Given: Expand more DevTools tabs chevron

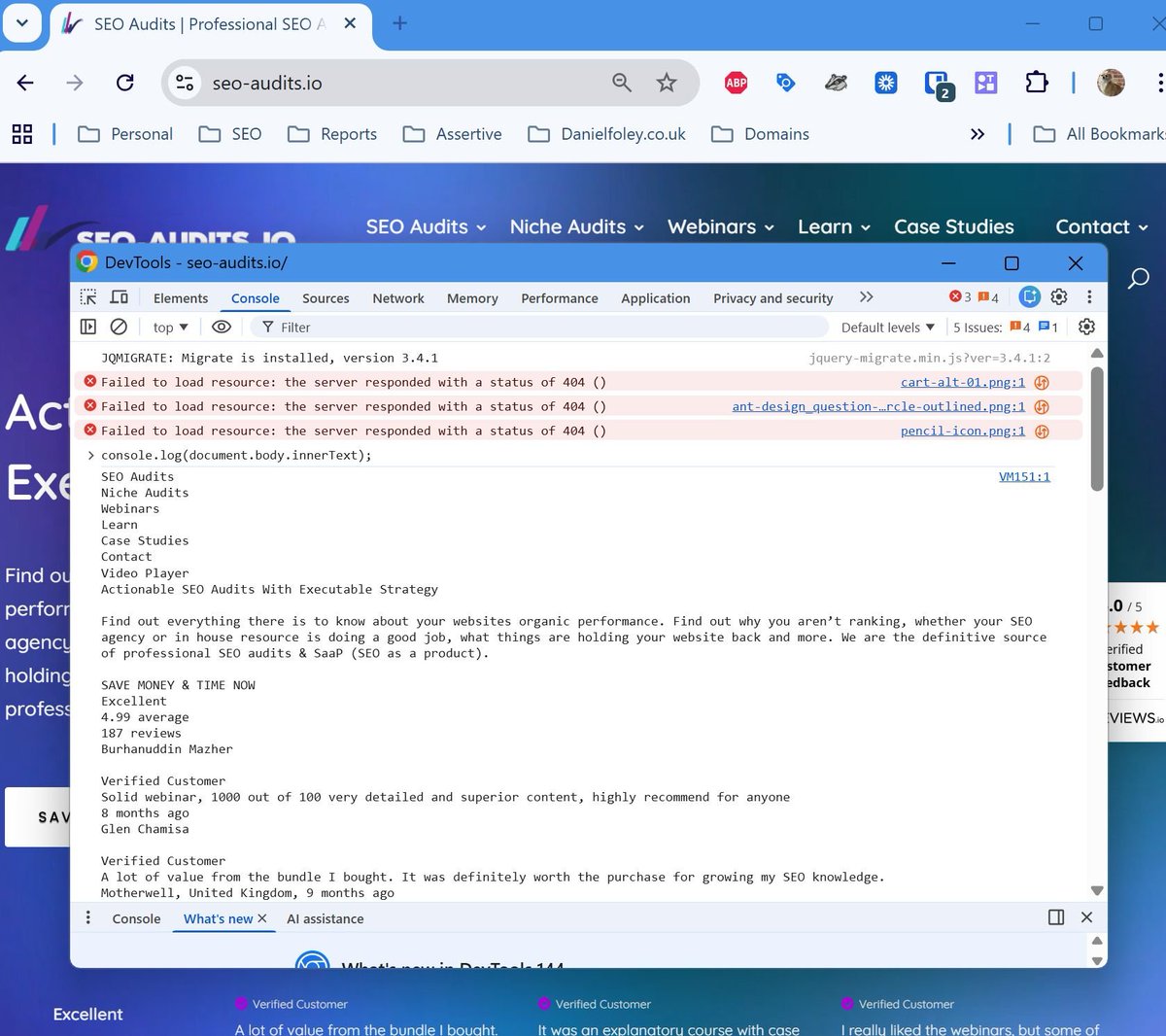Looking at the screenshot, I should (x=867, y=297).
